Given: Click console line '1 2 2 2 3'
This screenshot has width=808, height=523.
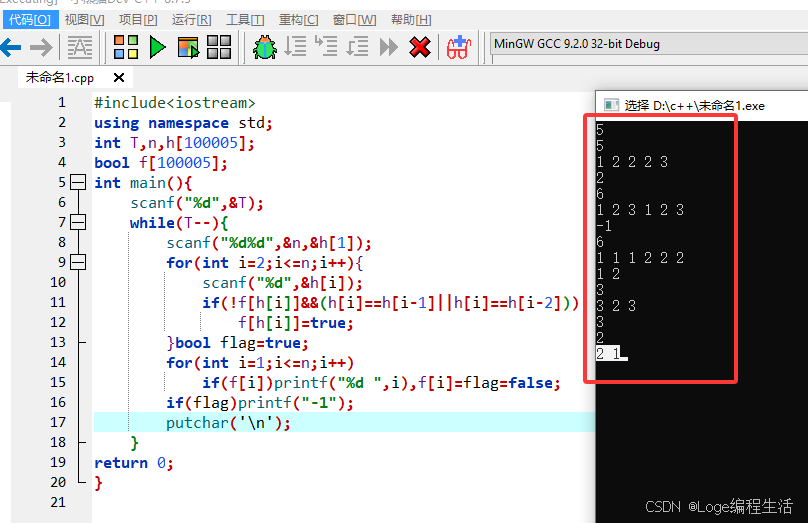Looking at the screenshot, I should point(632,162).
